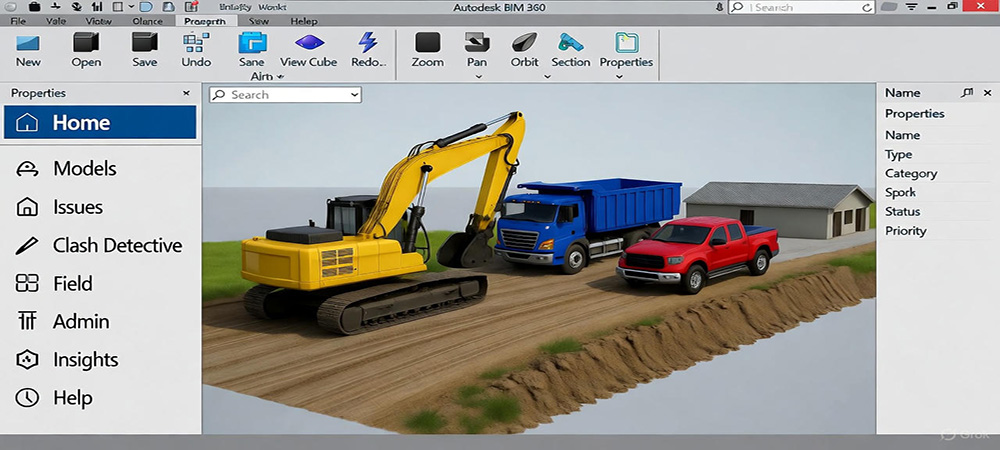Close the left Properties panel

186,93
